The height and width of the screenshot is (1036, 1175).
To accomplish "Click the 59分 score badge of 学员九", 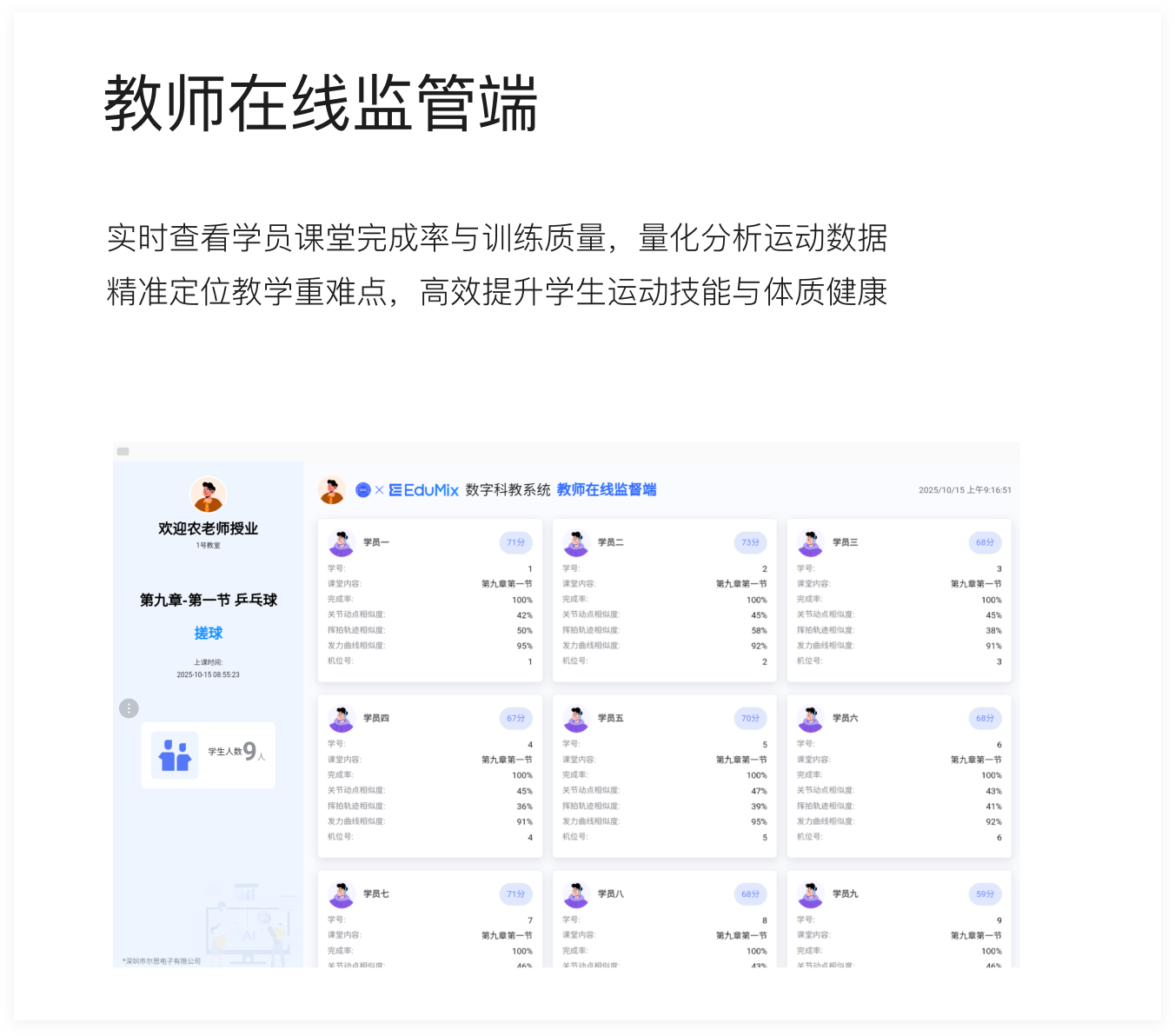I will pos(985,894).
